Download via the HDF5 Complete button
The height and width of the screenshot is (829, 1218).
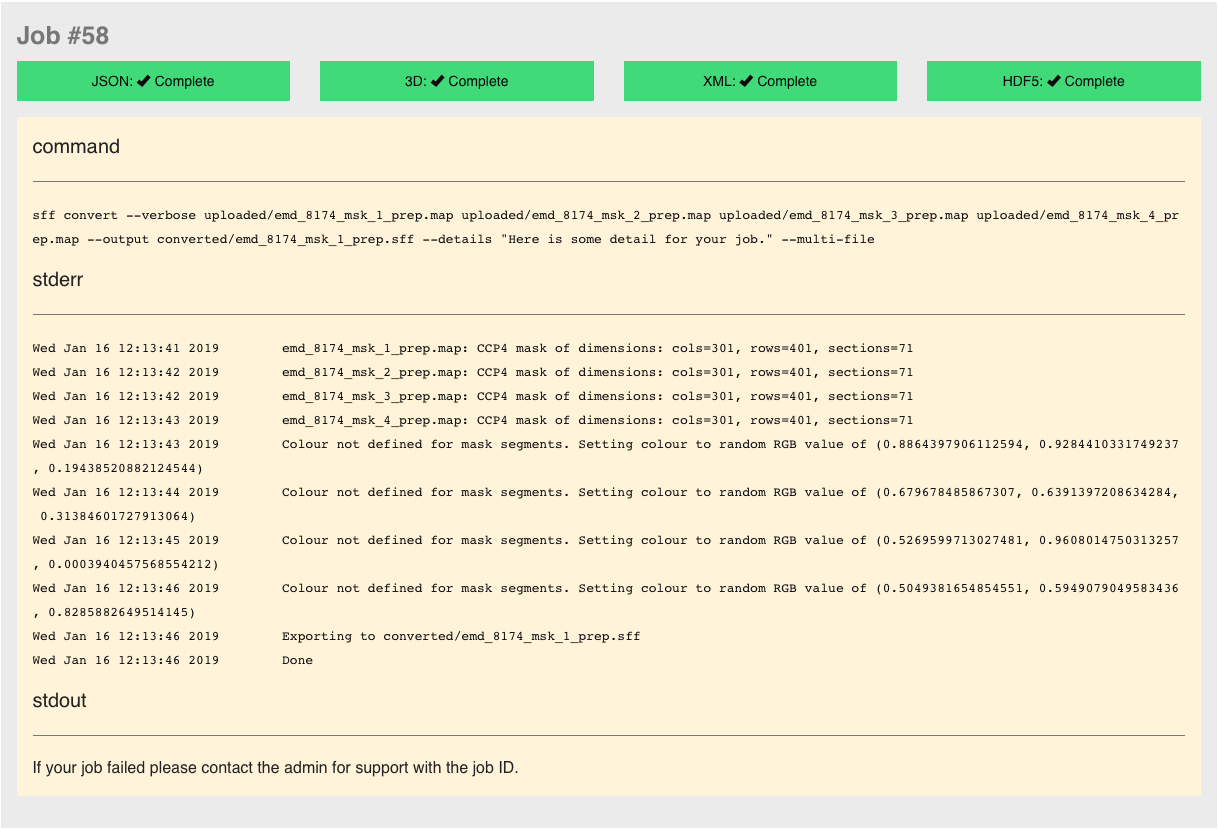(1063, 81)
